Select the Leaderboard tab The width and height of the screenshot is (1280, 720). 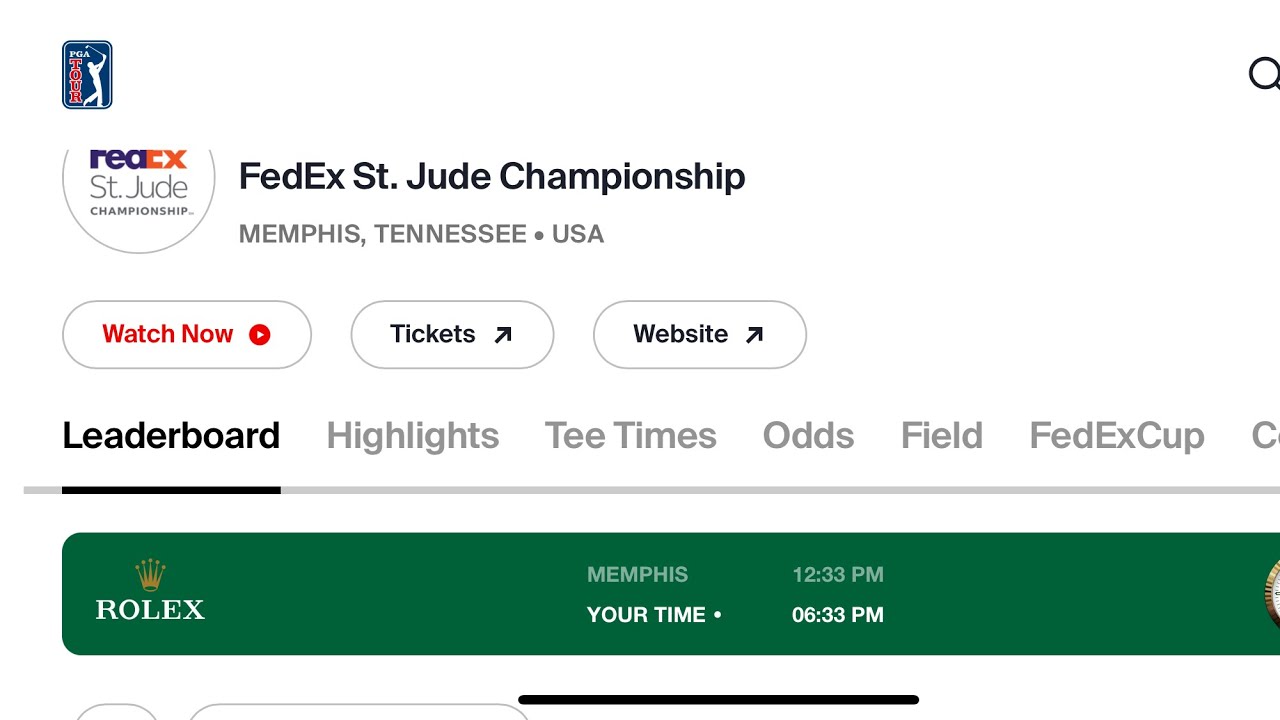click(171, 436)
